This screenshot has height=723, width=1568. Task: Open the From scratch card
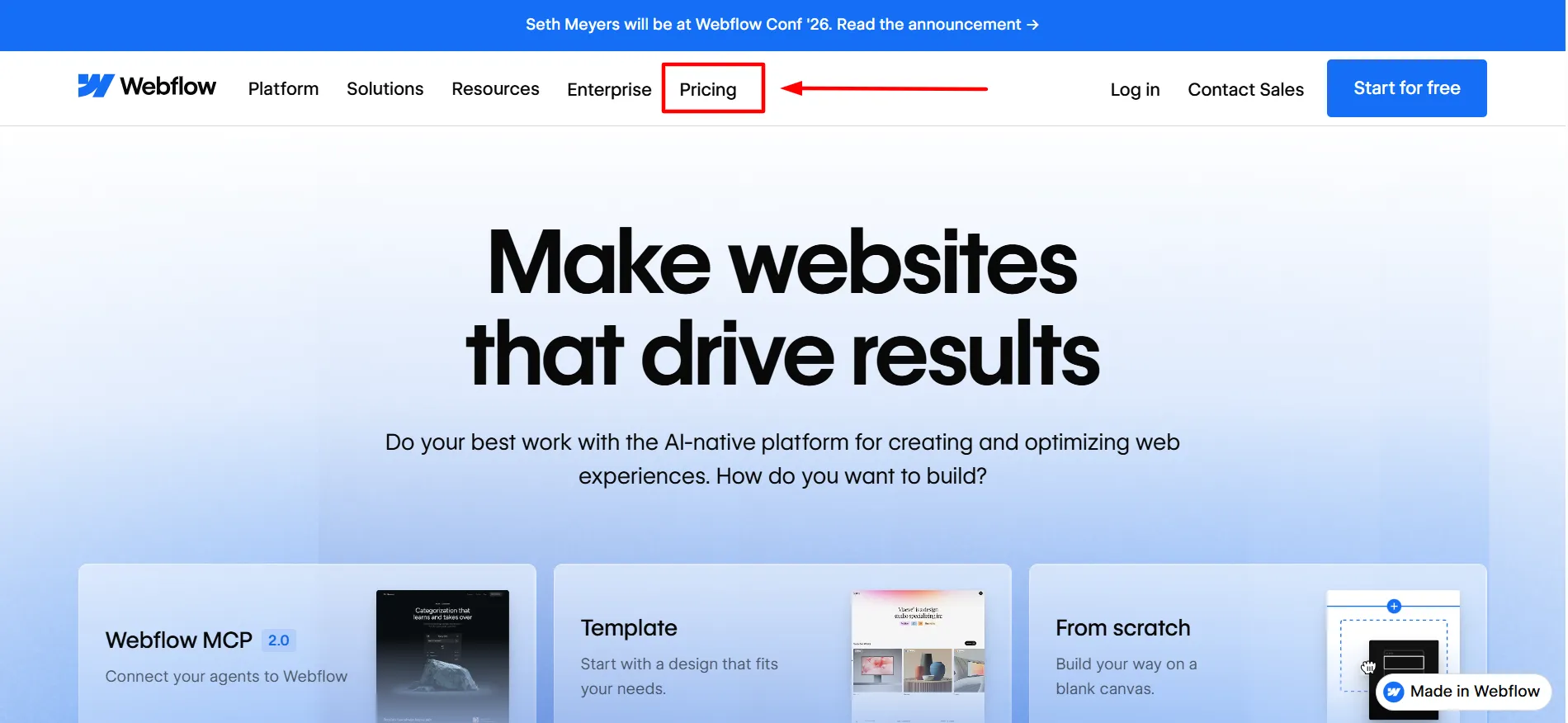[1258, 644]
